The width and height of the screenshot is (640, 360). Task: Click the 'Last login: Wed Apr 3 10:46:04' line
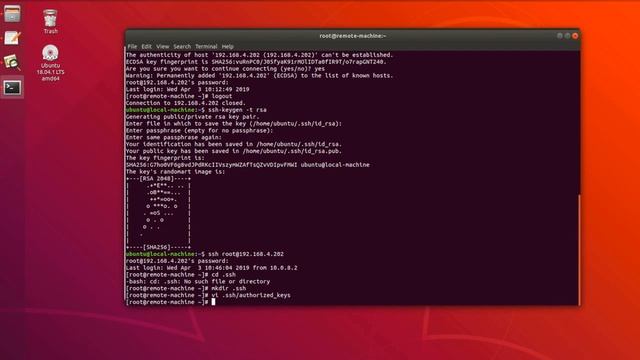click(x=211, y=268)
